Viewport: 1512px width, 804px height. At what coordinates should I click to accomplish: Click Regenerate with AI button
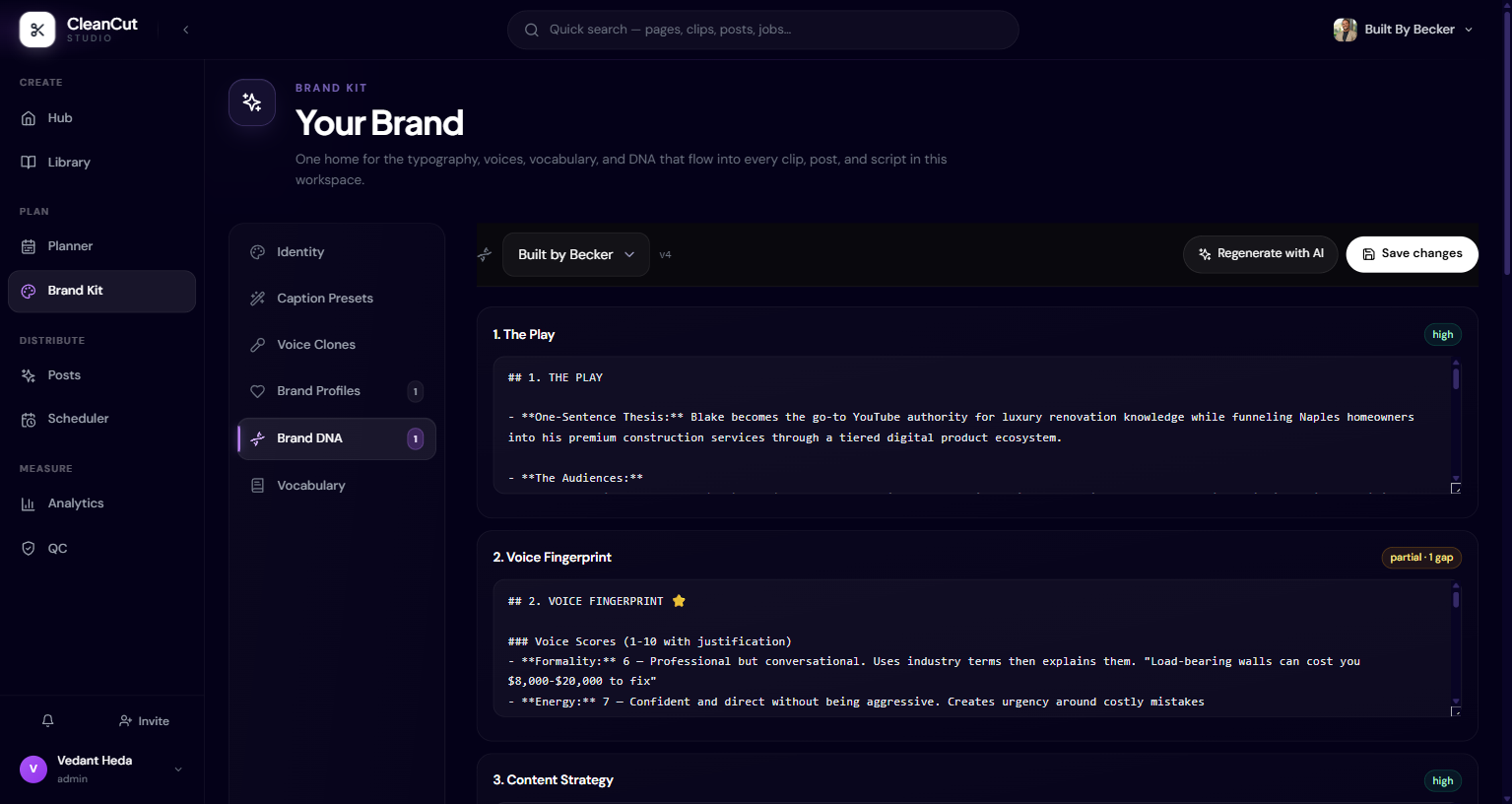point(1261,254)
